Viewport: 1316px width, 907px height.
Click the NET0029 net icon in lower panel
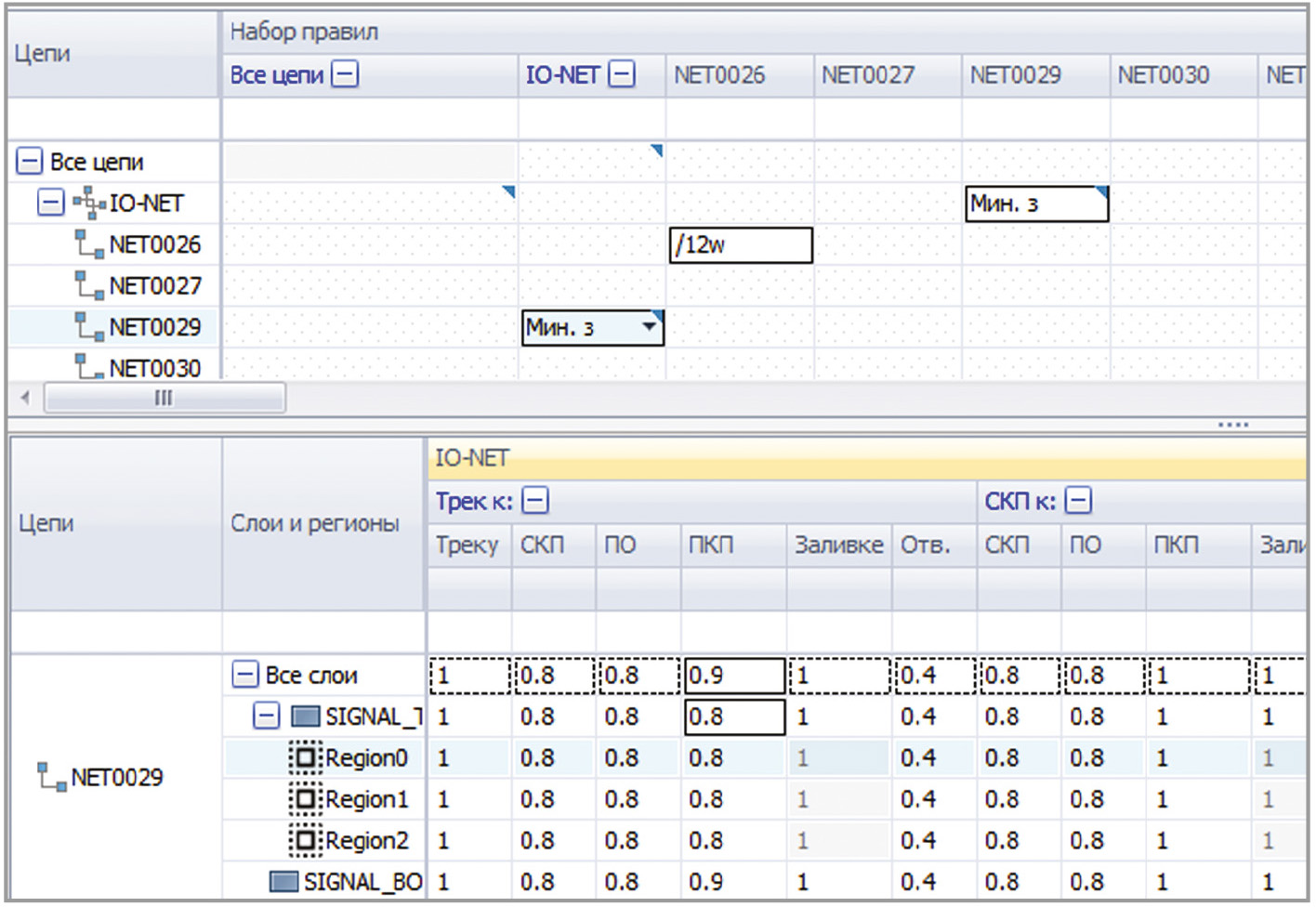pyautogui.click(x=51, y=777)
